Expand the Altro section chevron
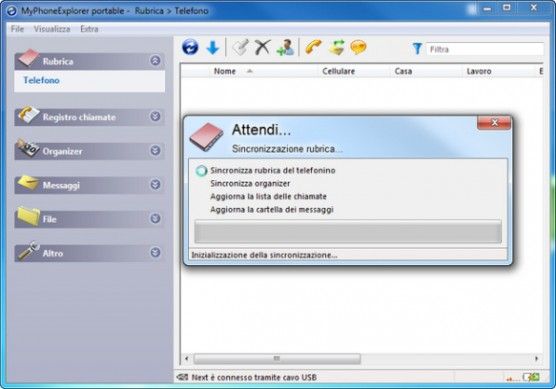This screenshot has height=389, width=556. pyautogui.click(x=155, y=252)
